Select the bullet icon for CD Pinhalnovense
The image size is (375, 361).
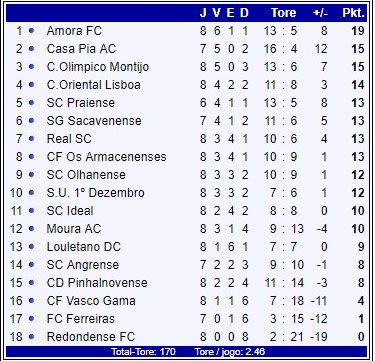pyautogui.click(x=31, y=283)
